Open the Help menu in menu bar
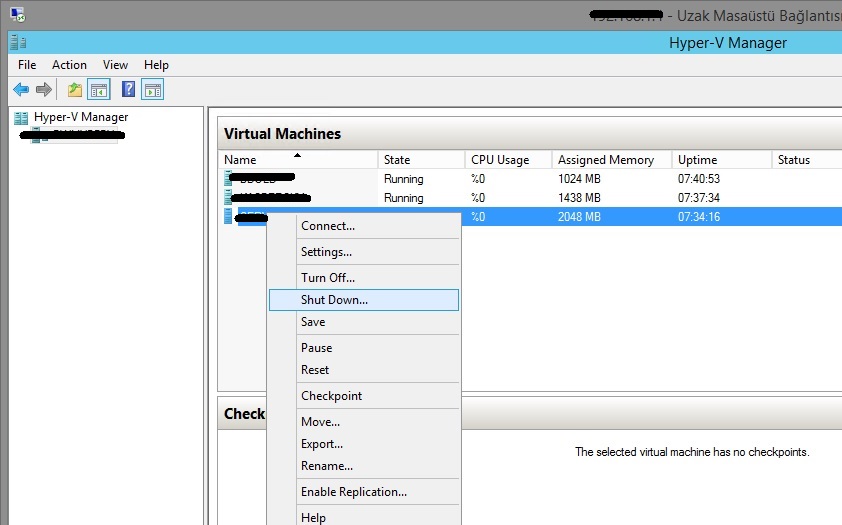 (156, 65)
